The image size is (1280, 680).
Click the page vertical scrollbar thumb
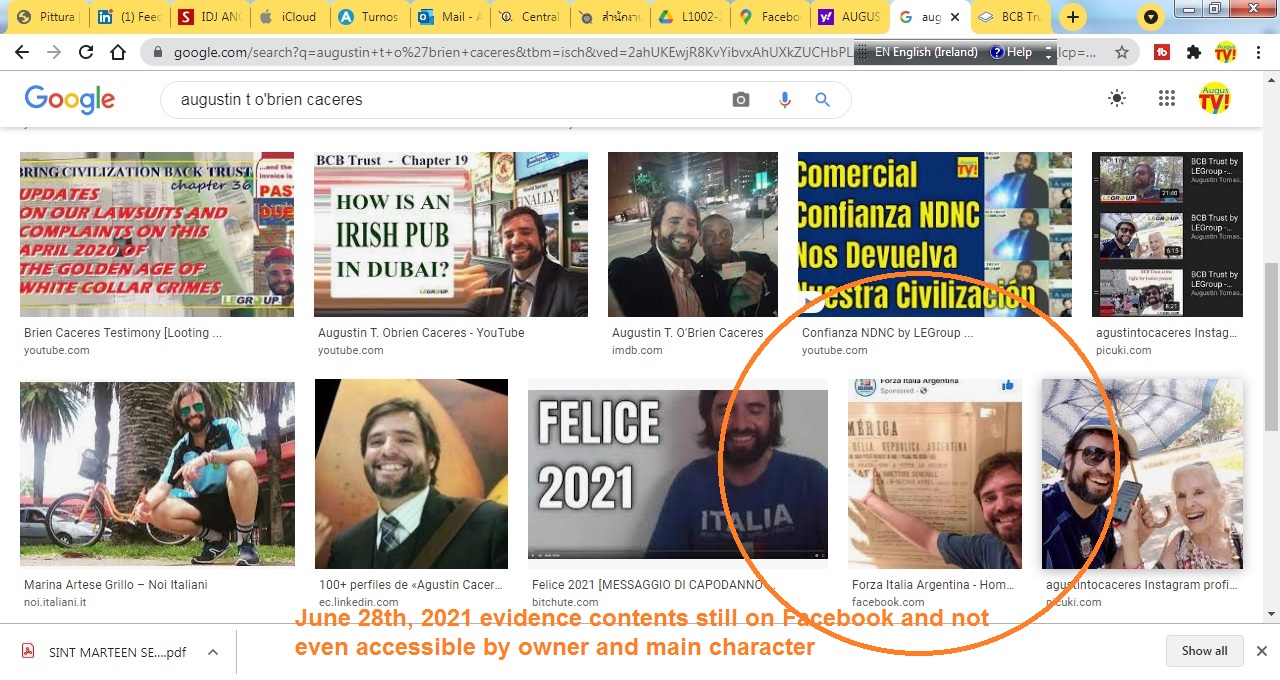pos(1271,347)
